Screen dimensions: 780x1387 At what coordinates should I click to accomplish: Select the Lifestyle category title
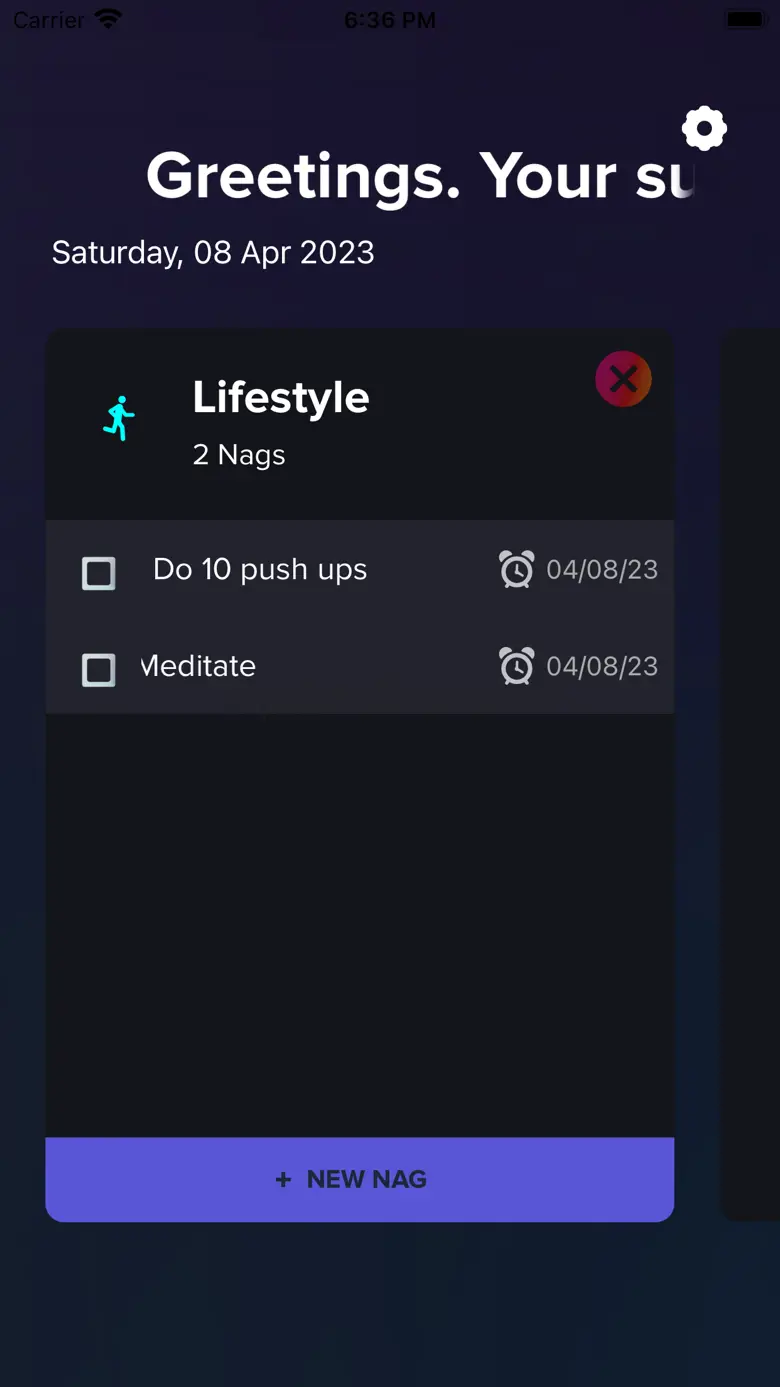pos(281,398)
